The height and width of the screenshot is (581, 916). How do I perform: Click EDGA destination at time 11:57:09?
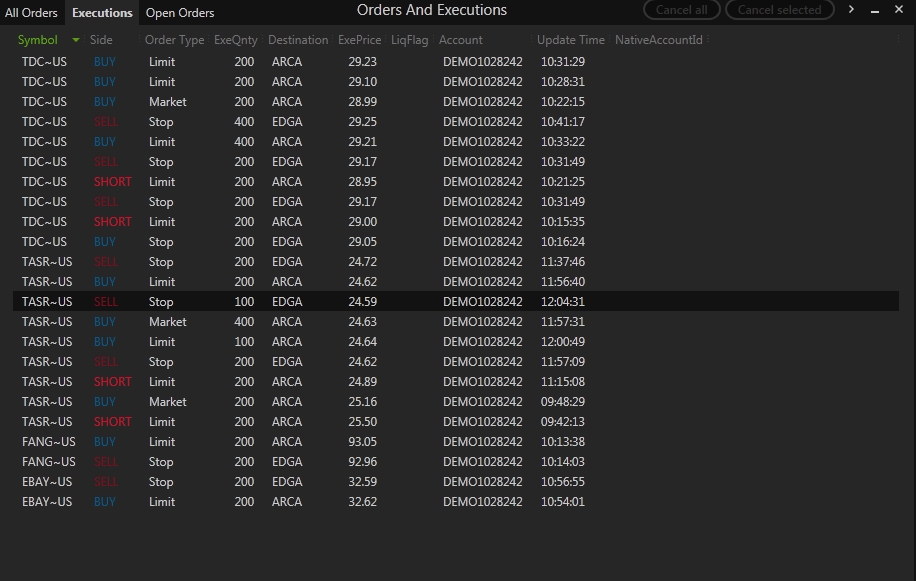(287, 361)
